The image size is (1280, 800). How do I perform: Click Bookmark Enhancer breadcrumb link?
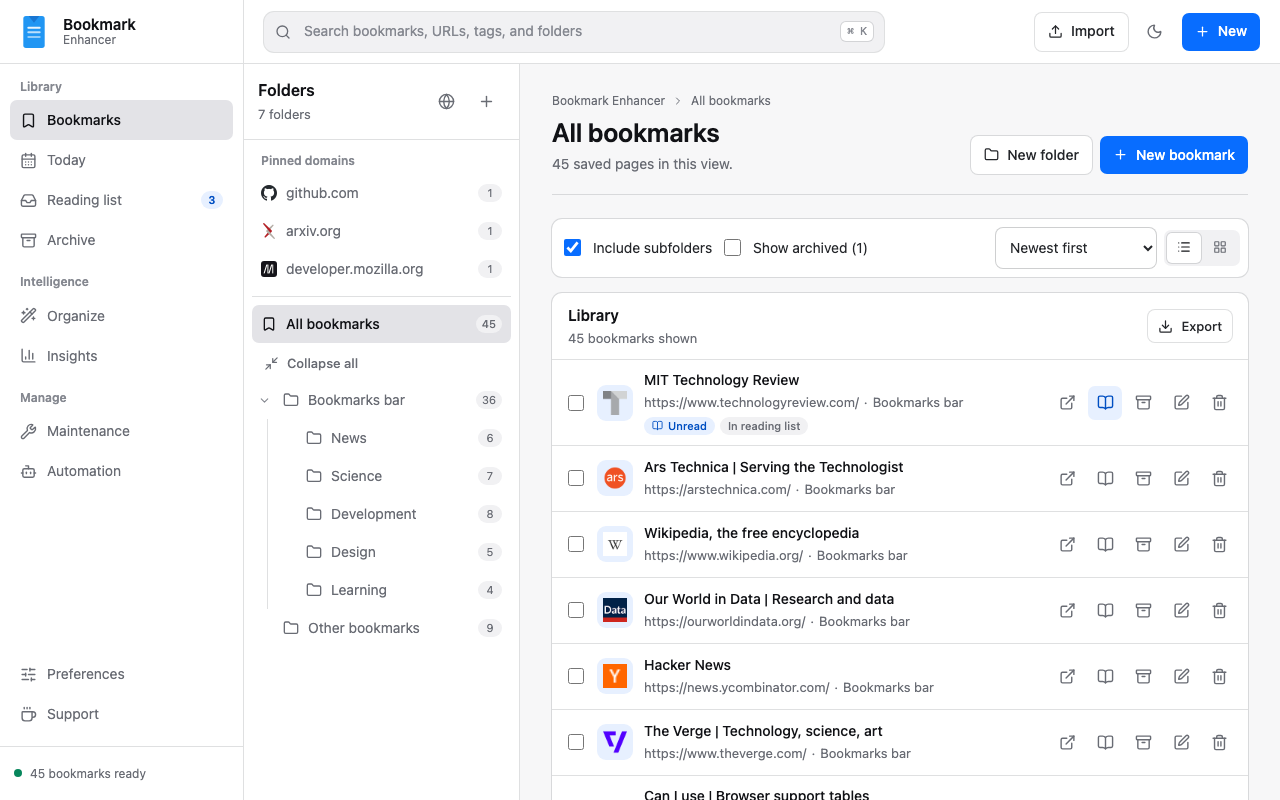(x=608, y=101)
